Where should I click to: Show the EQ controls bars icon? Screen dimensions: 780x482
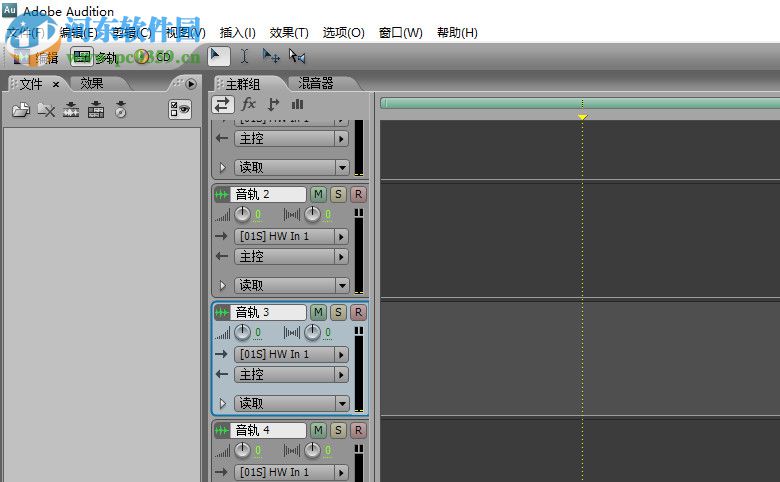point(297,104)
